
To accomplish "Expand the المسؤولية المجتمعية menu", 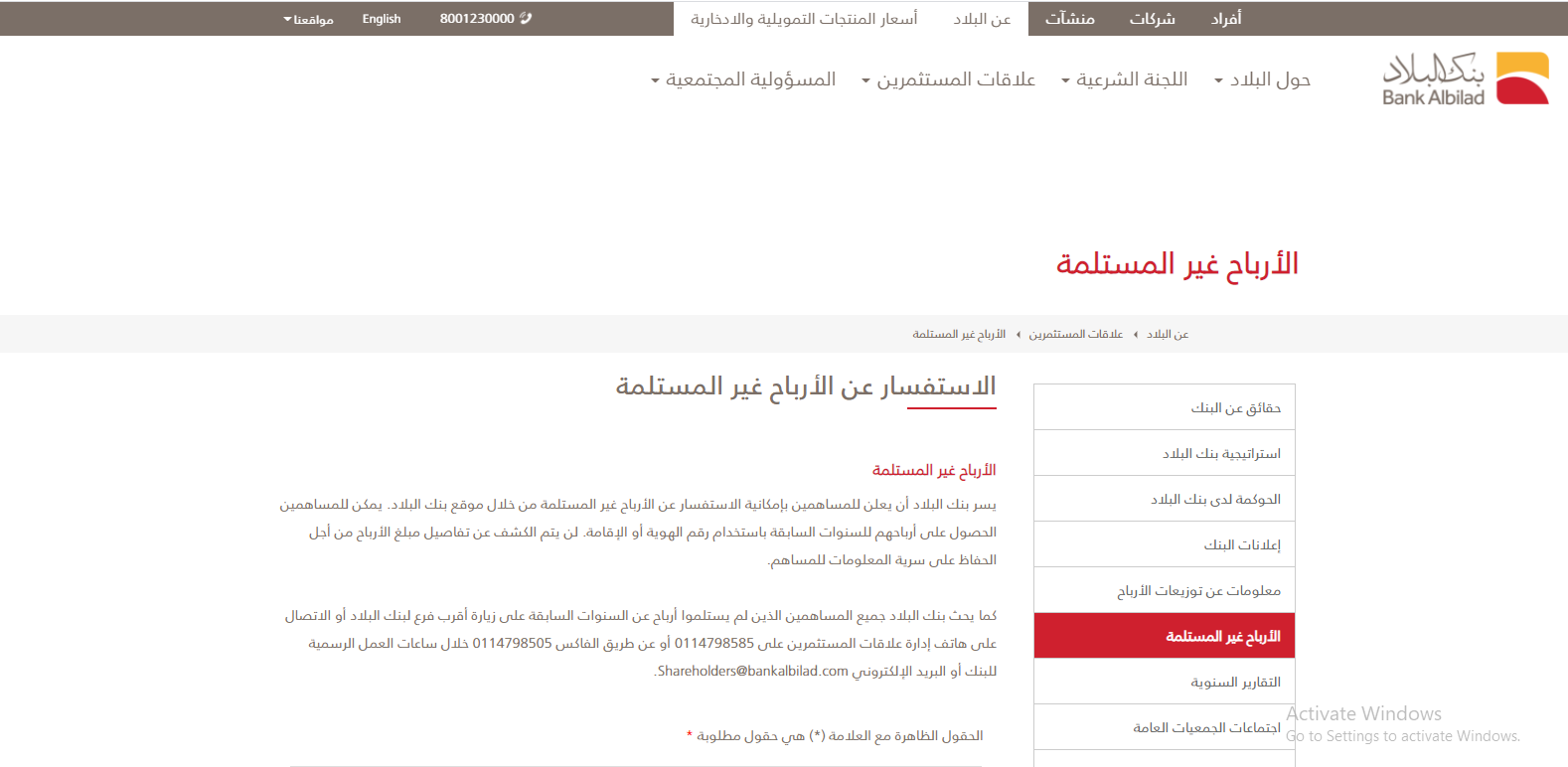I will point(743,79).
